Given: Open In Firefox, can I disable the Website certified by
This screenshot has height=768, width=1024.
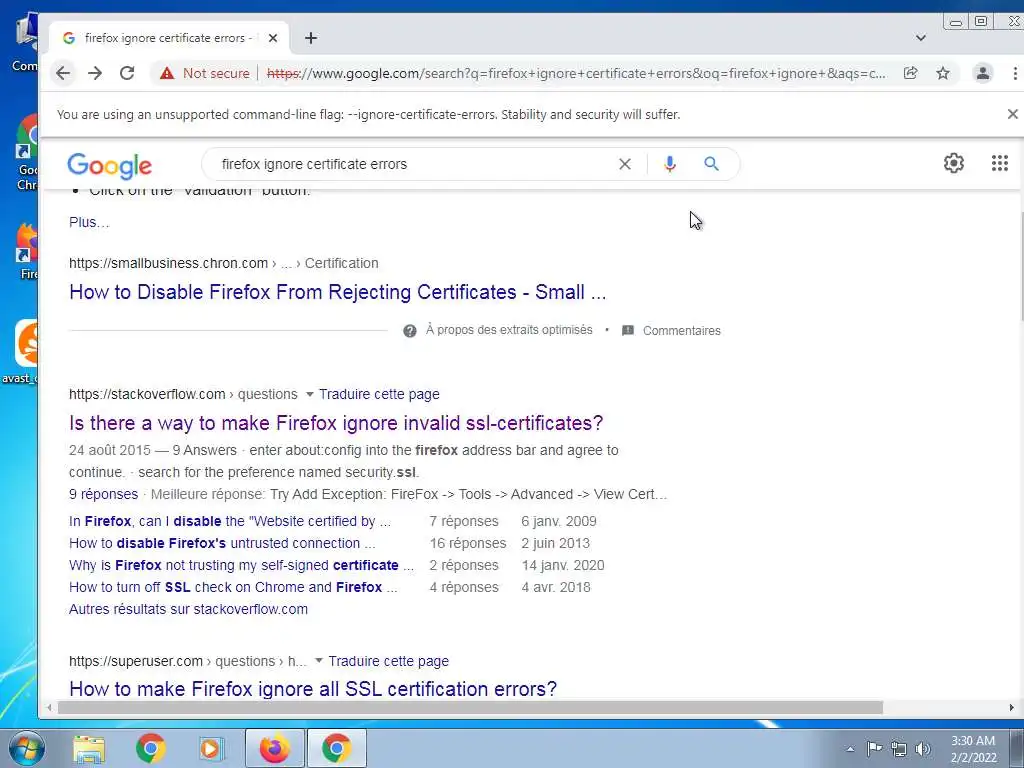Looking at the screenshot, I should (x=230, y=521).
